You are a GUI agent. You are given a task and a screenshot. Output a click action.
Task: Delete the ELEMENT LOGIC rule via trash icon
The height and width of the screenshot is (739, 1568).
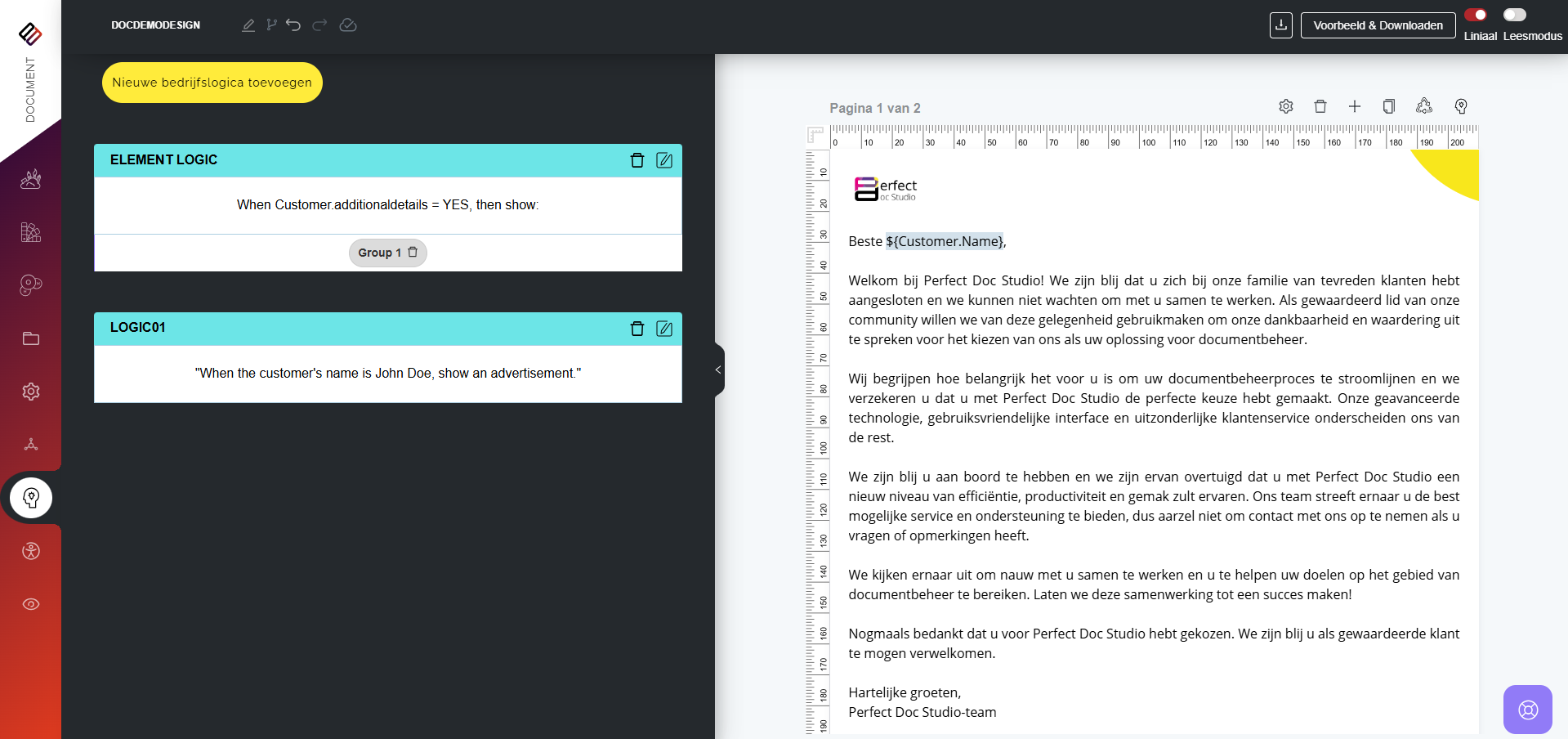pyautogui.click(x=637, y=160)
